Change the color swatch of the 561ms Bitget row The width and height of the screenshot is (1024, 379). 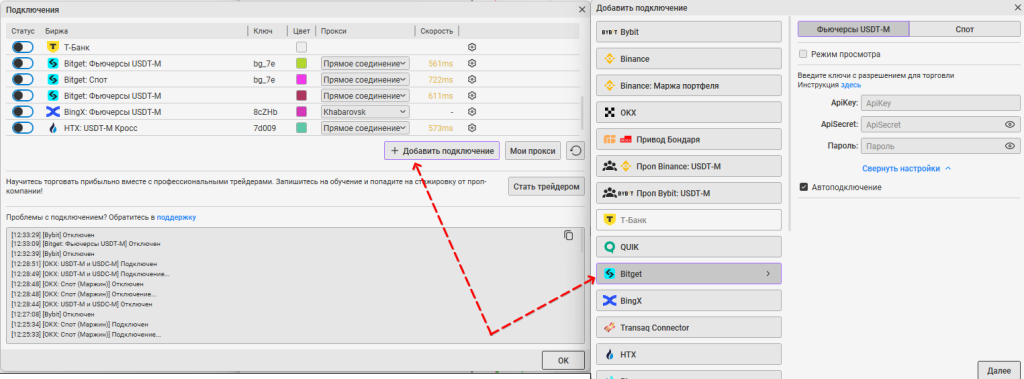(301, 63)
